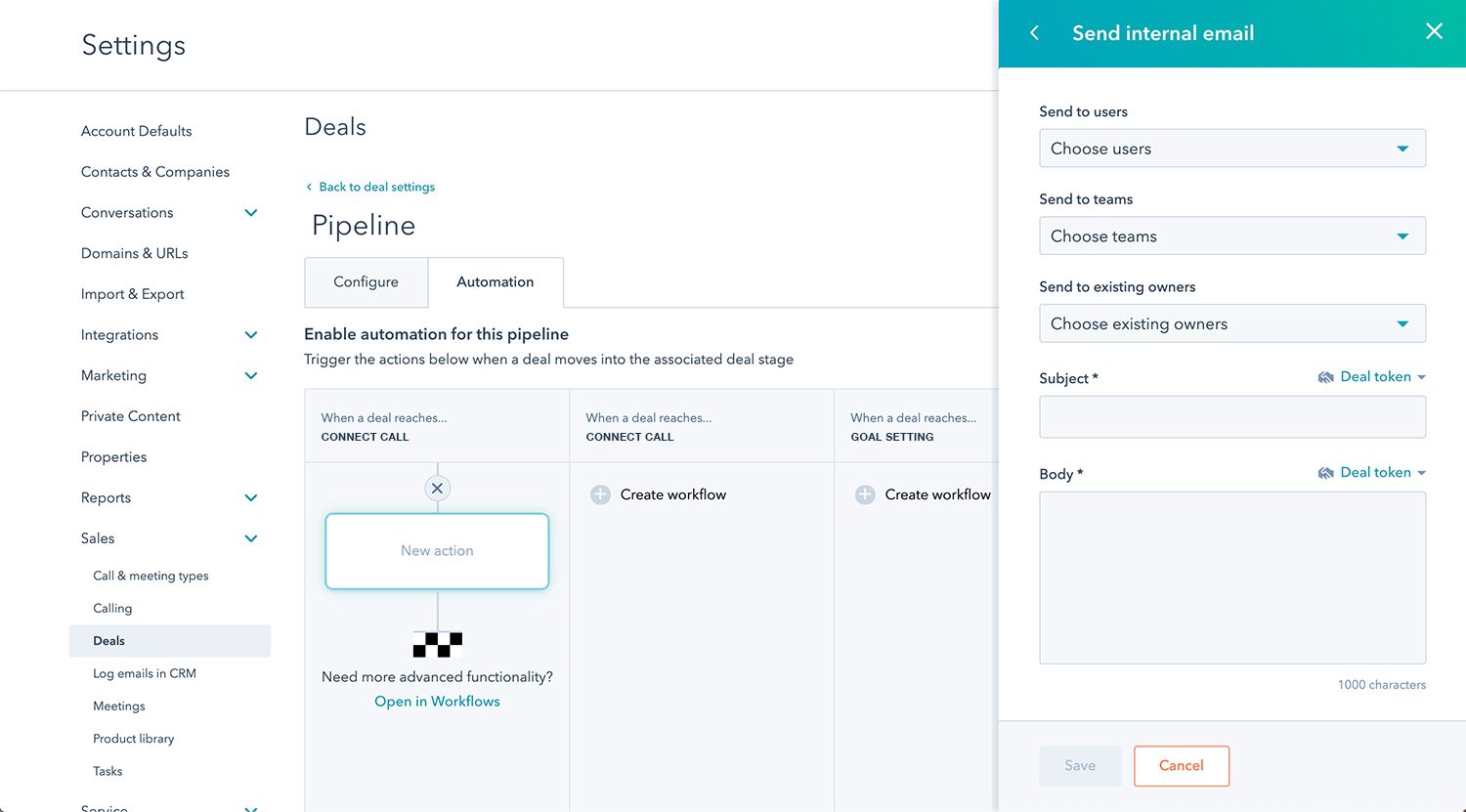The width and height of the screenshot is (1466, 812).
Task: Open Contacts & Companies settings
Action: point(155,172)
